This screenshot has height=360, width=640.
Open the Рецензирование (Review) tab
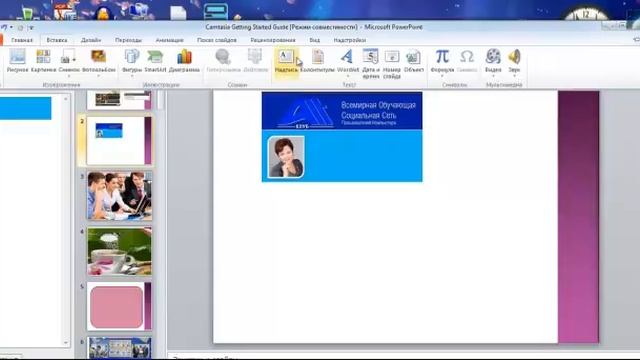click(273, 40)
